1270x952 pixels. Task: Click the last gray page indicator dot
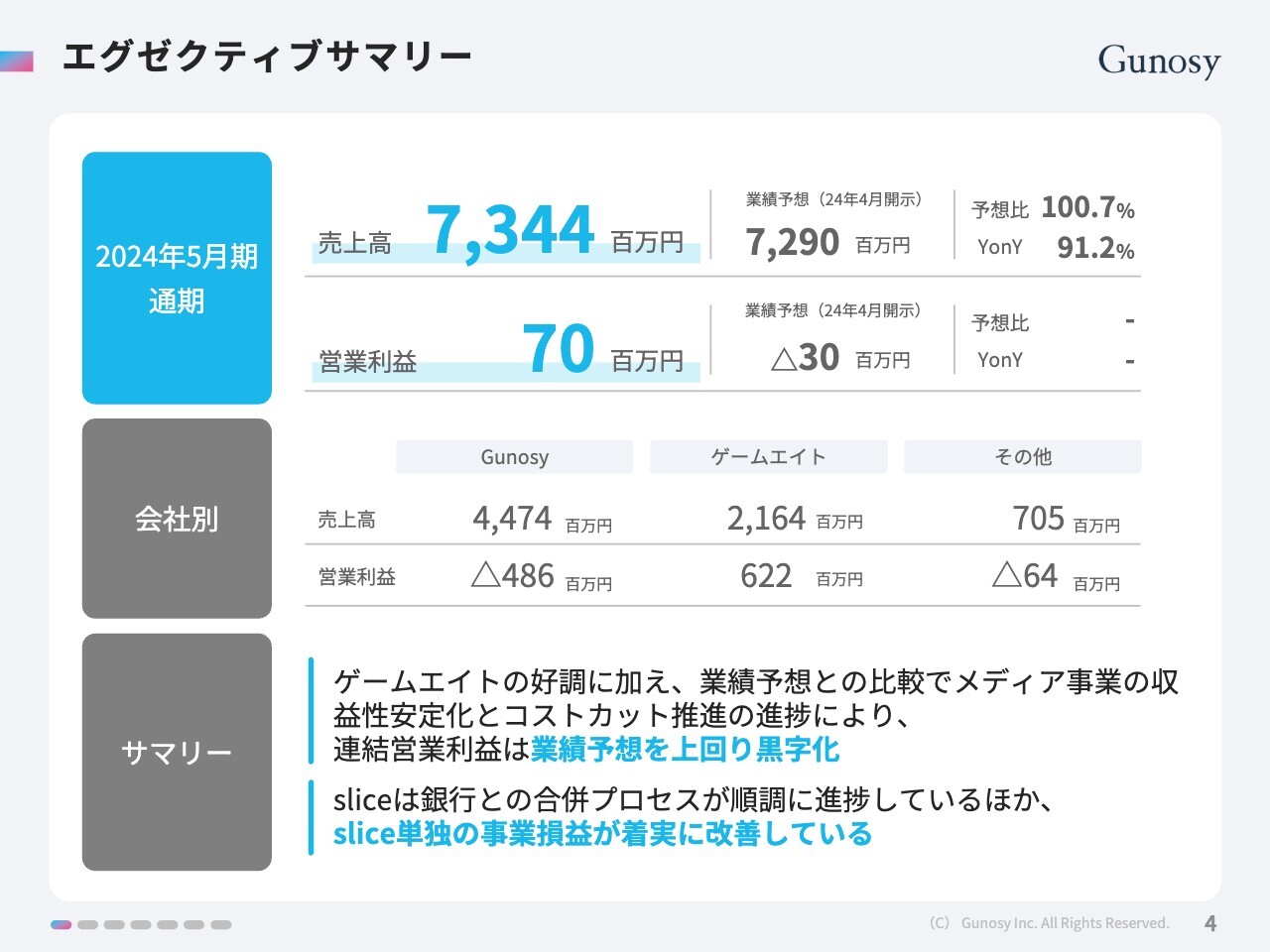coord(220,924)
